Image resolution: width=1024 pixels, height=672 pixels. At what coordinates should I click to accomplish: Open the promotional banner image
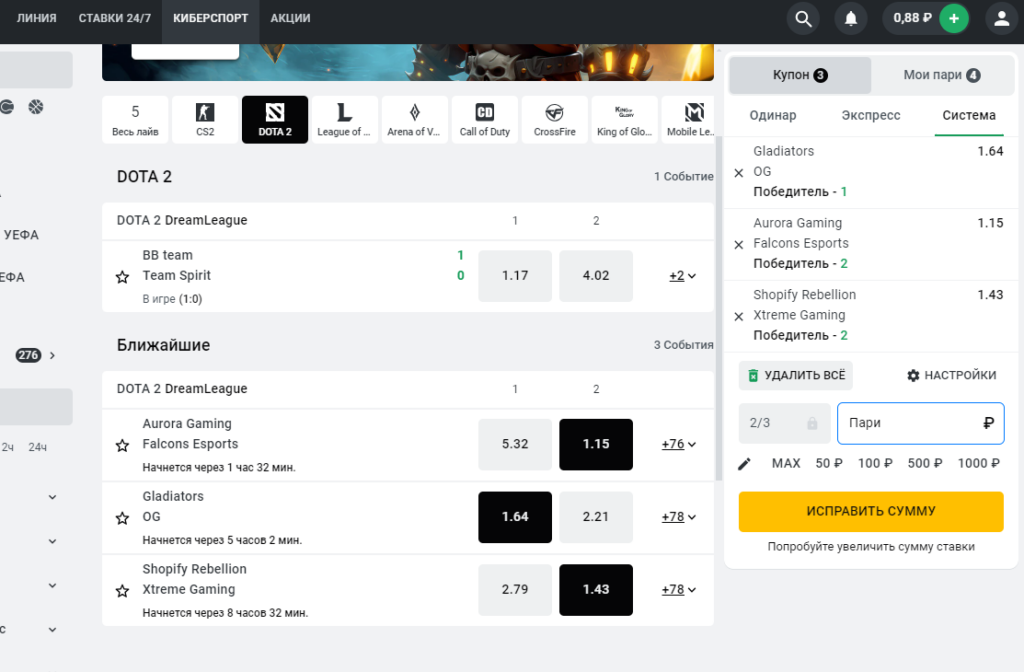coord(408,62)
